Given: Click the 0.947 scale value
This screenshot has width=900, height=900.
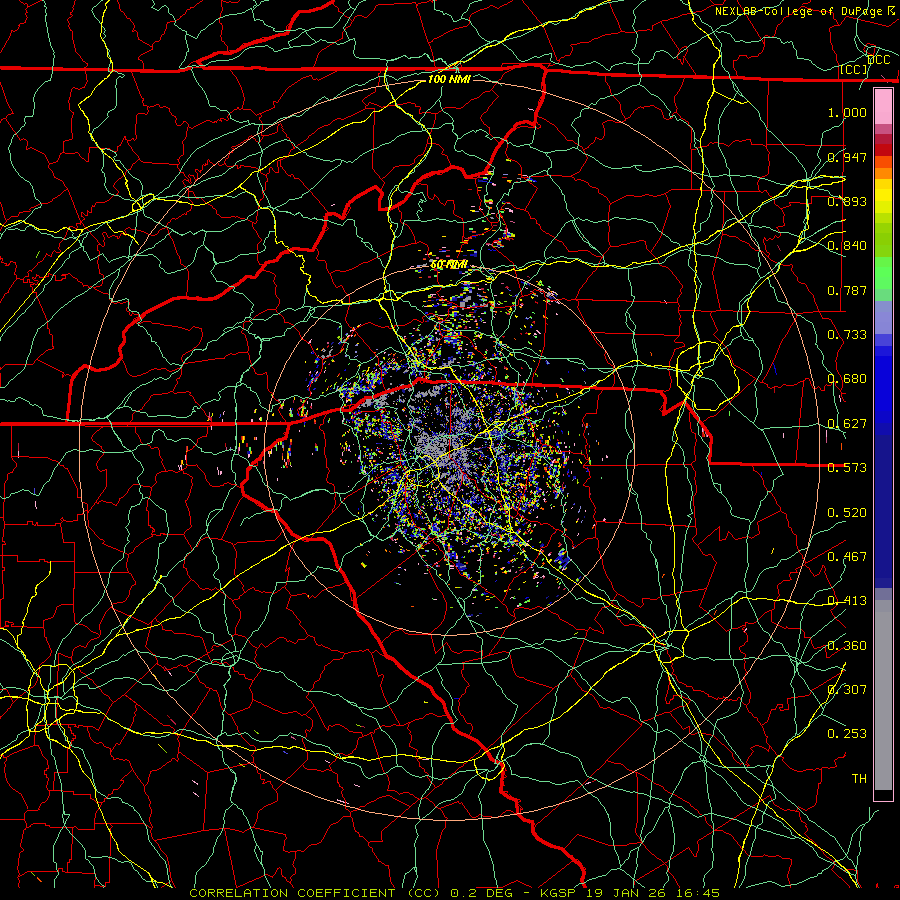Looking at the screenshot, I should [x=847, y=157].
